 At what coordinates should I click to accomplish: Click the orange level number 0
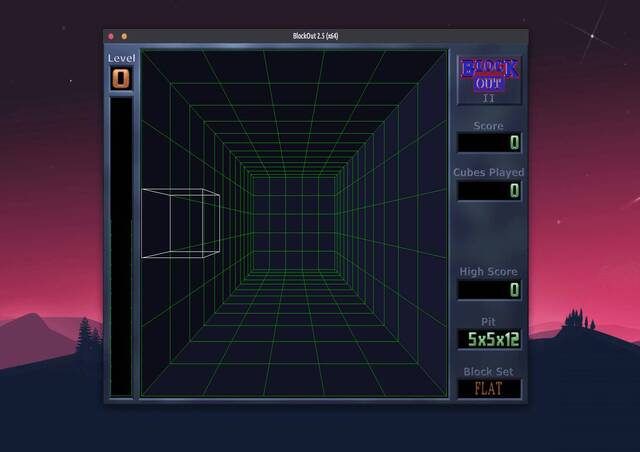point(121,78)
